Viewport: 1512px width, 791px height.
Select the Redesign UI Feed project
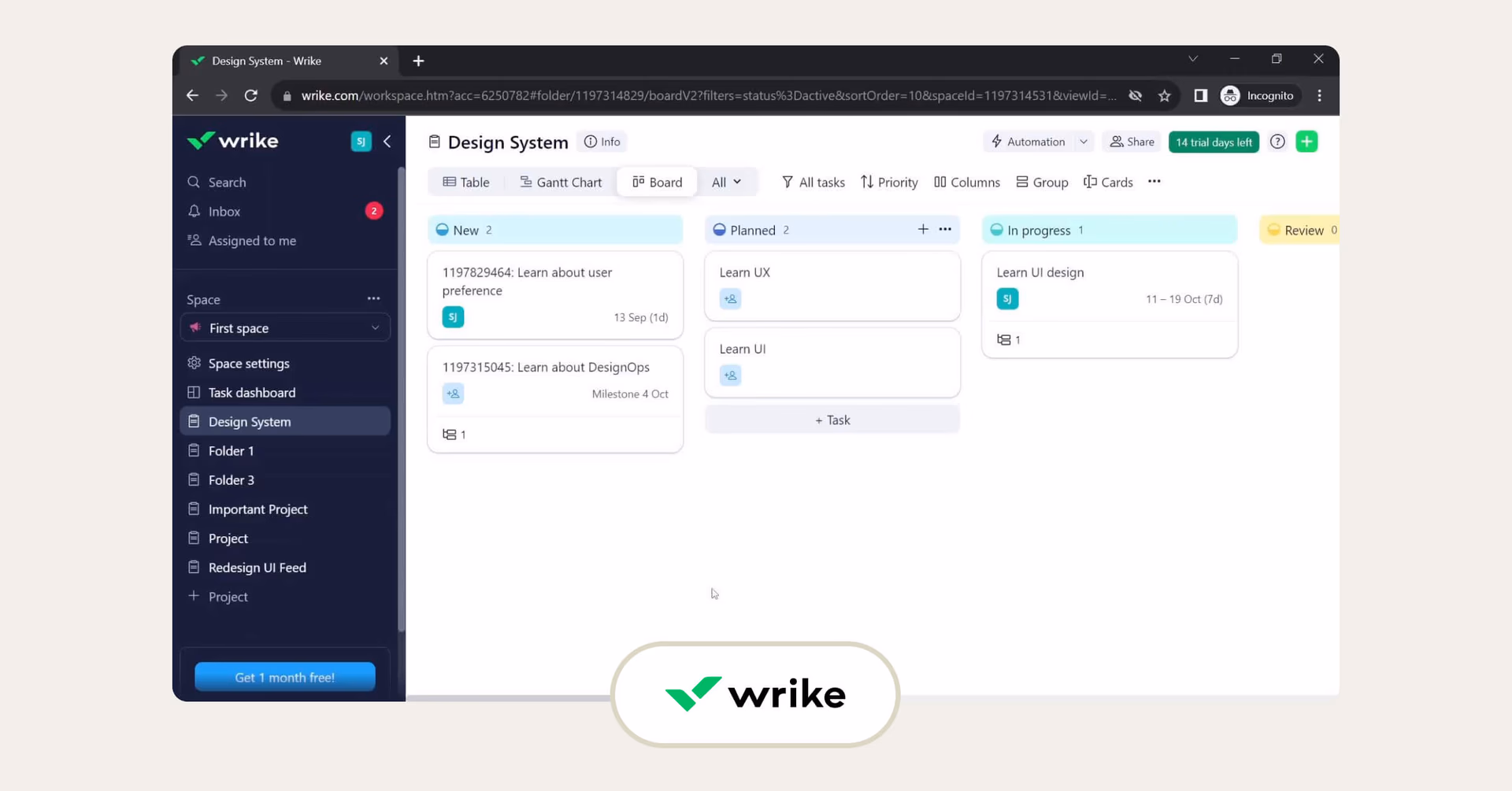(x=257, y=567)
